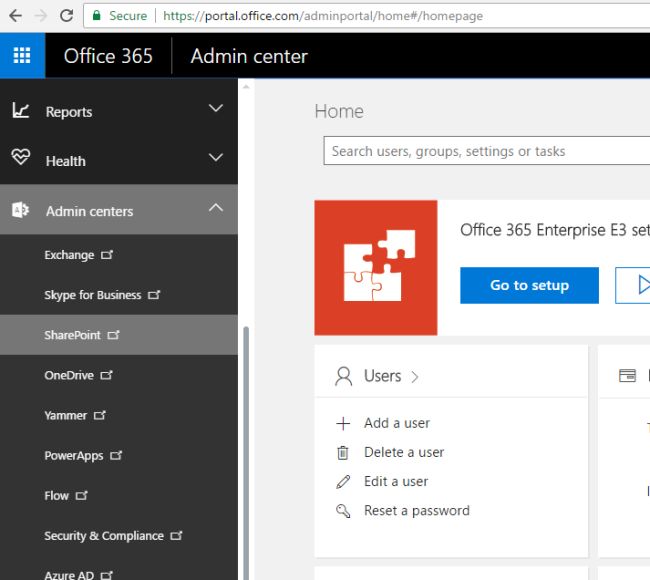This screenshot has width=650, height=580.
Task: Click the Office 365 header title
Action: (x=108, y=56)
